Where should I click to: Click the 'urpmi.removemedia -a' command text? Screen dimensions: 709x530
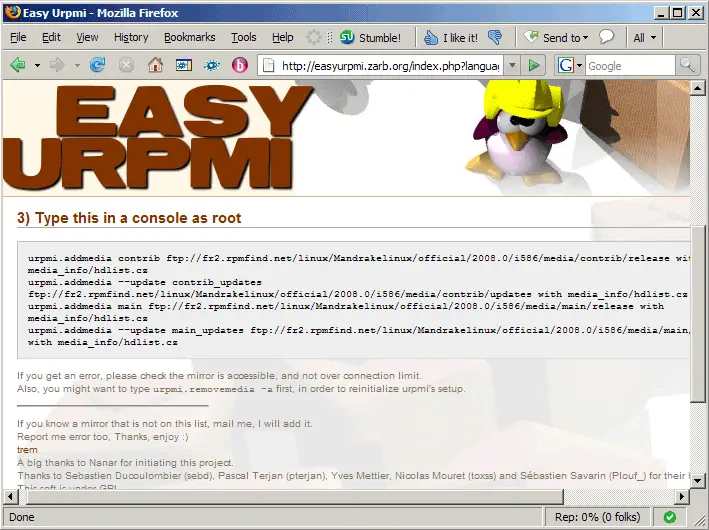pyautogui.click(x=213, y=389)
